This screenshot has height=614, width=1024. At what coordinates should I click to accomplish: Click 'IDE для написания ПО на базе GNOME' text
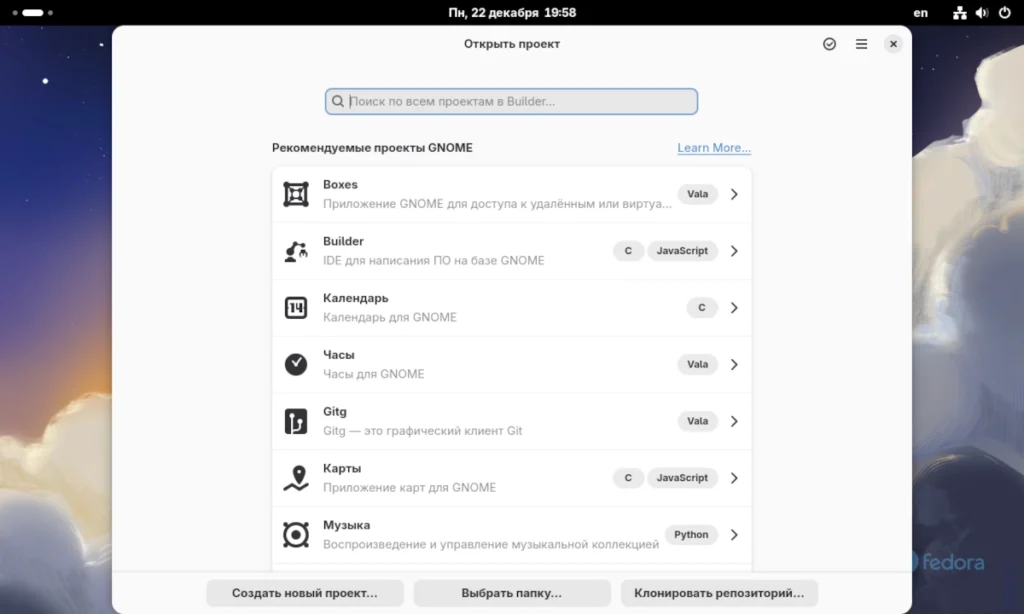coord(434,261)
